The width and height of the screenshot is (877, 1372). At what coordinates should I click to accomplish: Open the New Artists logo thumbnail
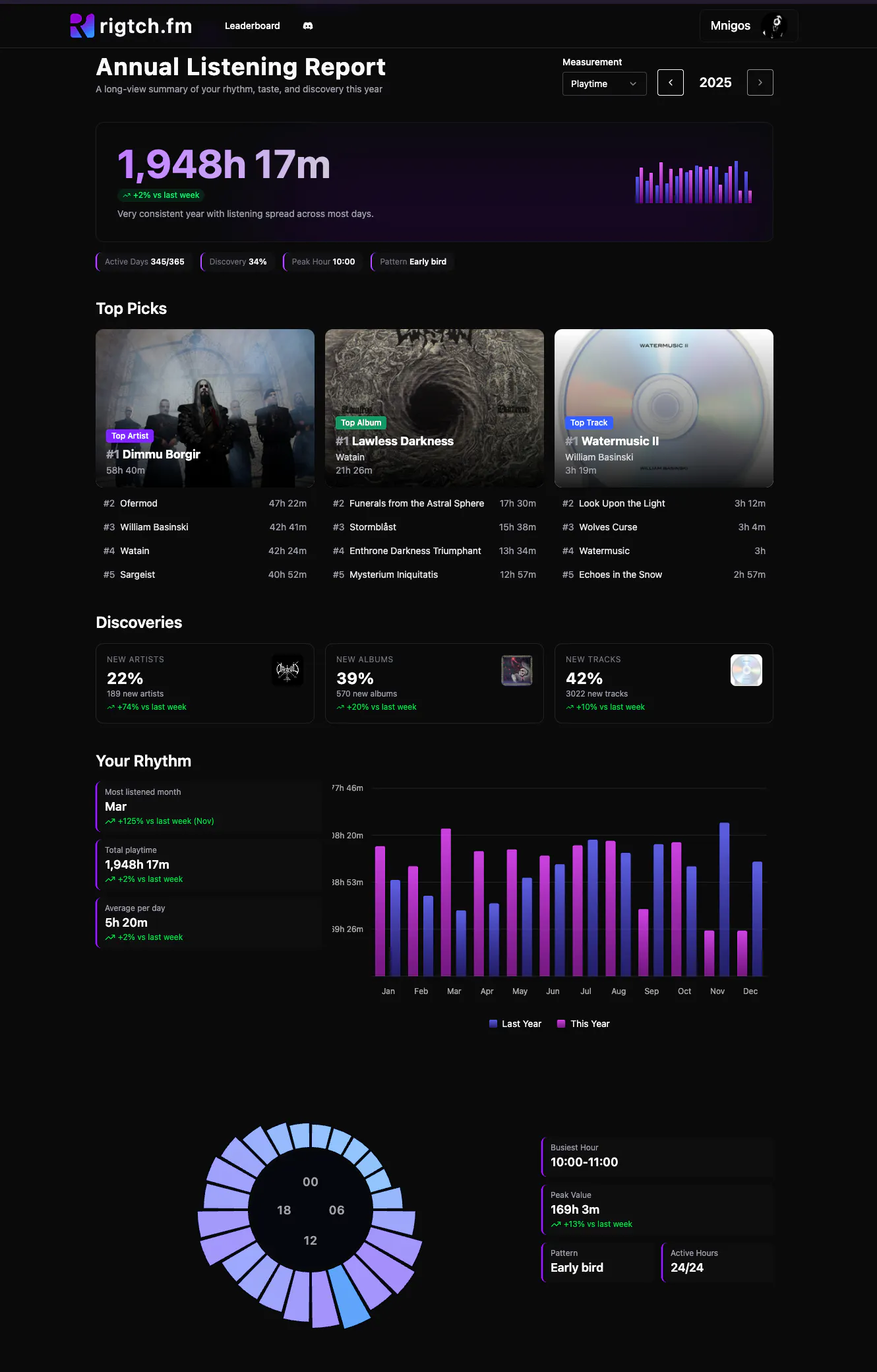[x=287, y=670]
